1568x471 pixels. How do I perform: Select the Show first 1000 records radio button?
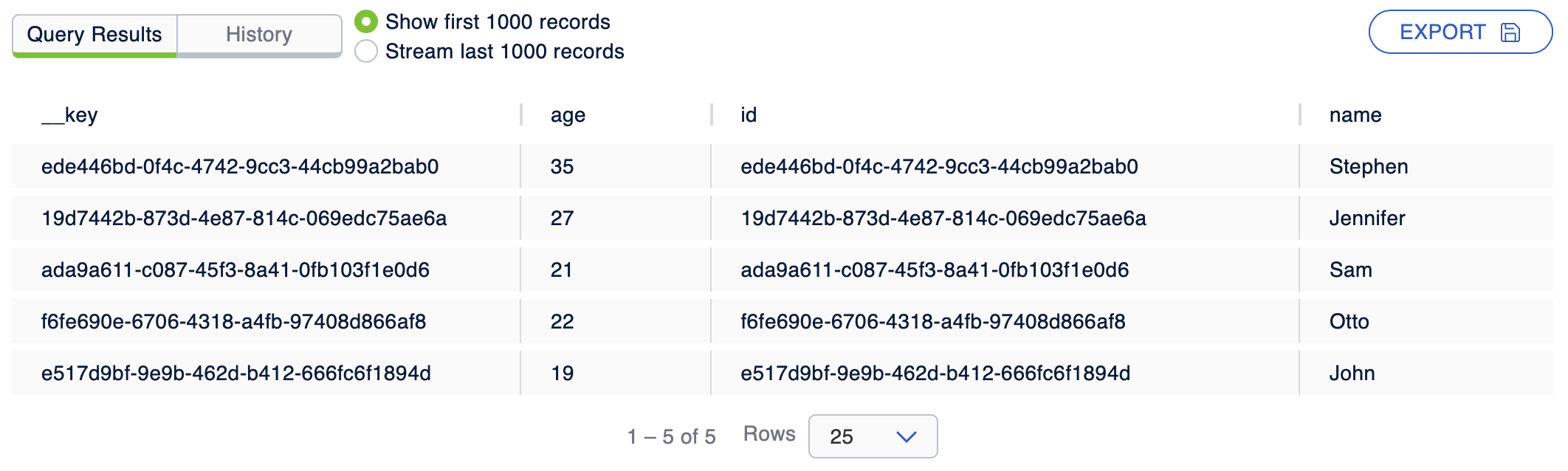[x=365, y=22]
